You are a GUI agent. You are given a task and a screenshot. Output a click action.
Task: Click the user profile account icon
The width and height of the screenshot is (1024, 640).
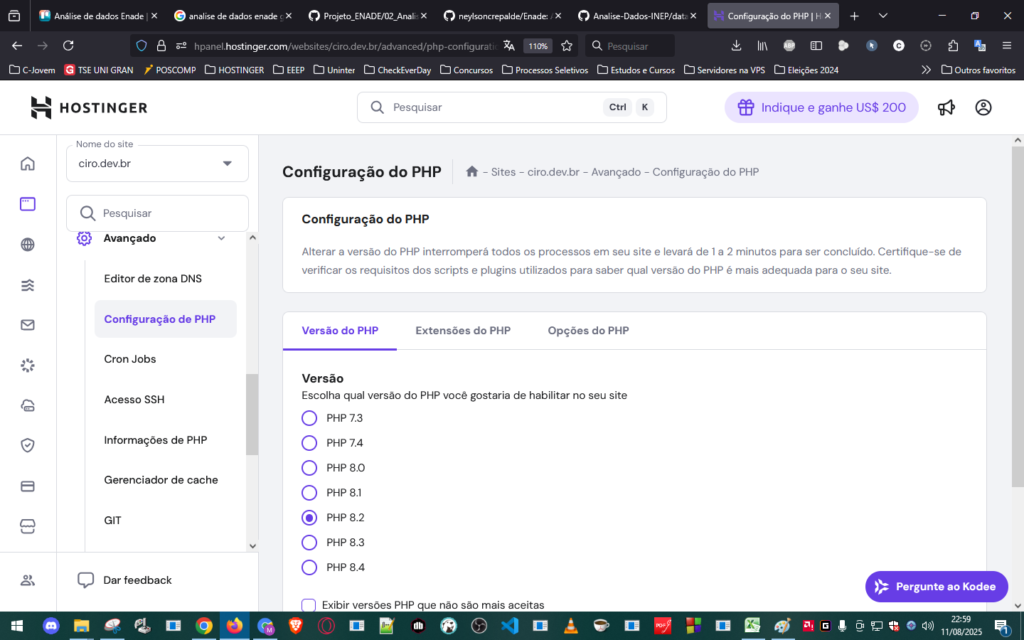[983, 108]
